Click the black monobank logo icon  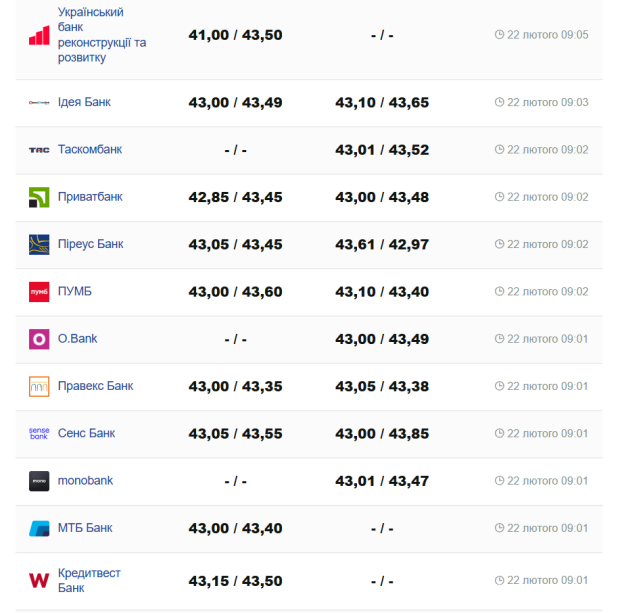[x=39, y=481]
